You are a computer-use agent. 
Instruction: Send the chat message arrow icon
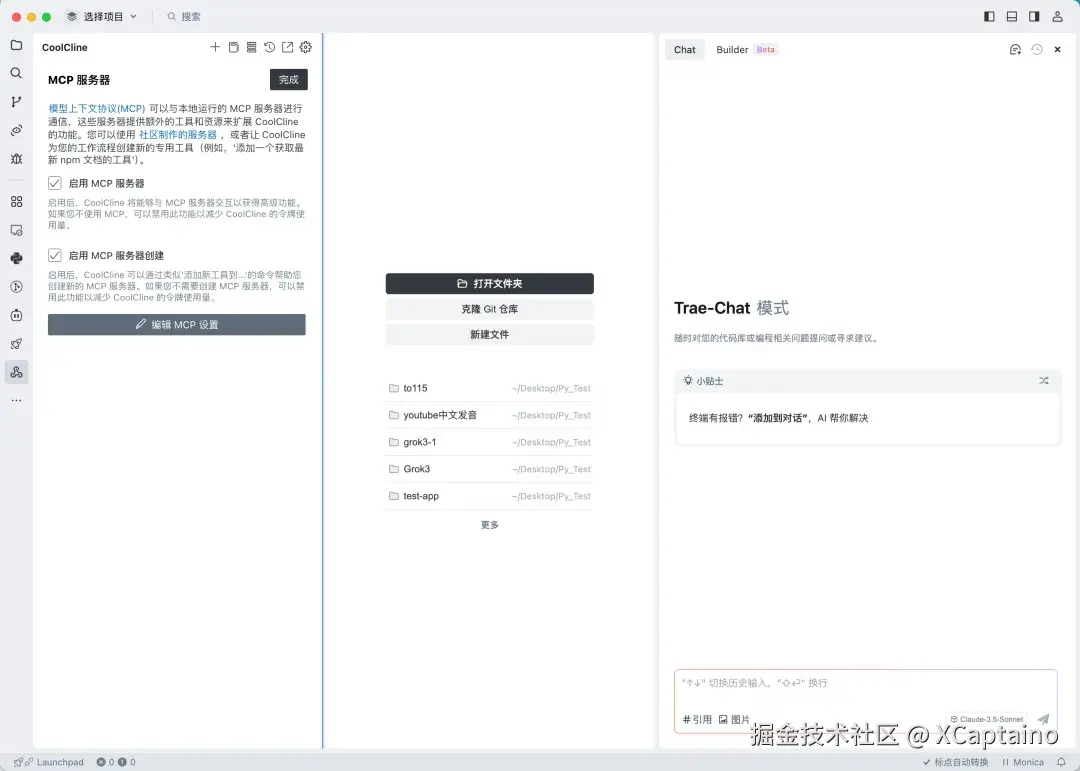coord(1043,719)
